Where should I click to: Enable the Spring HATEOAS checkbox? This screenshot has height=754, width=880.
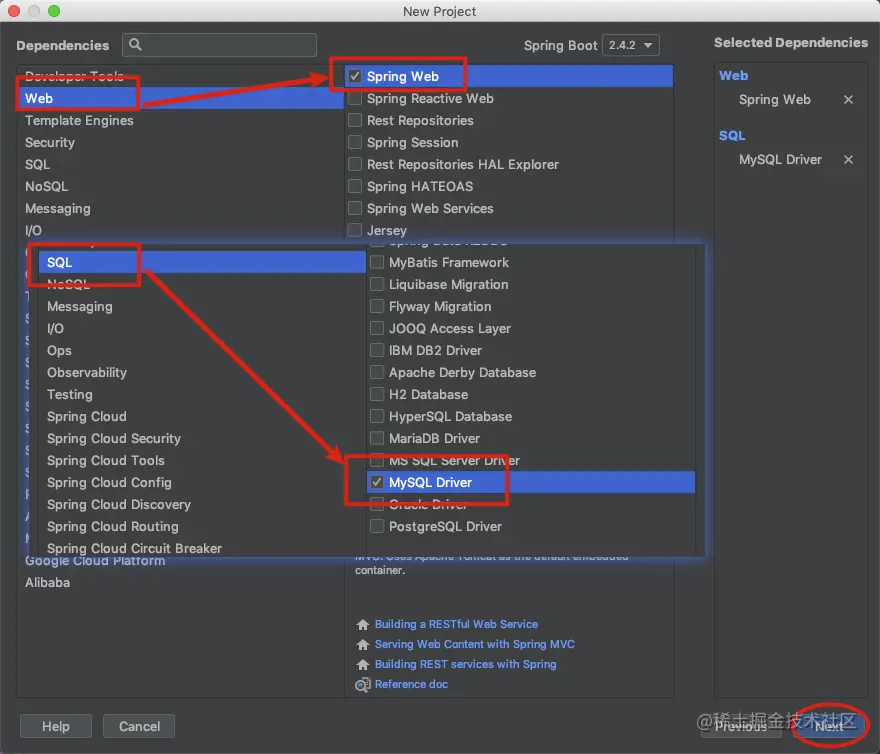click(x=355, y=186)
